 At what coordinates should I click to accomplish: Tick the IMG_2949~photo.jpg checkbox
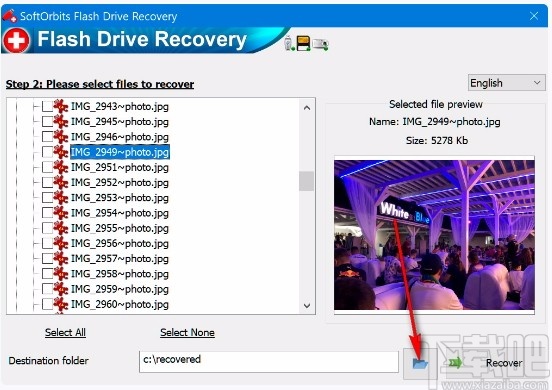47,152
